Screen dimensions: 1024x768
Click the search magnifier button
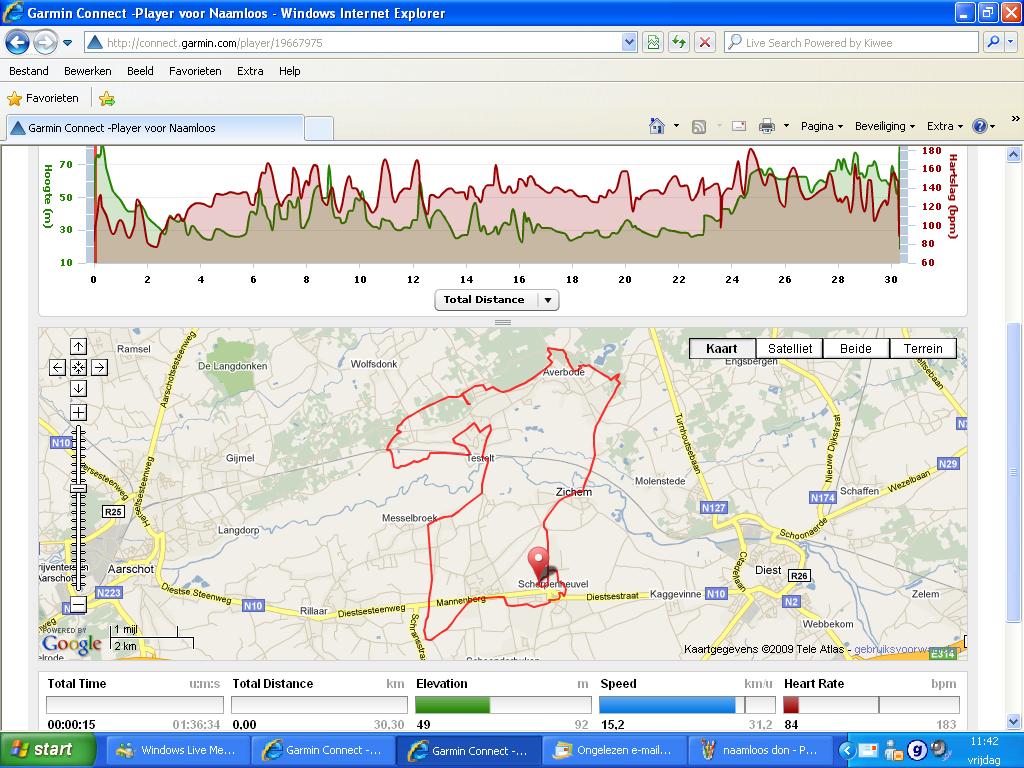click(993, 43)
